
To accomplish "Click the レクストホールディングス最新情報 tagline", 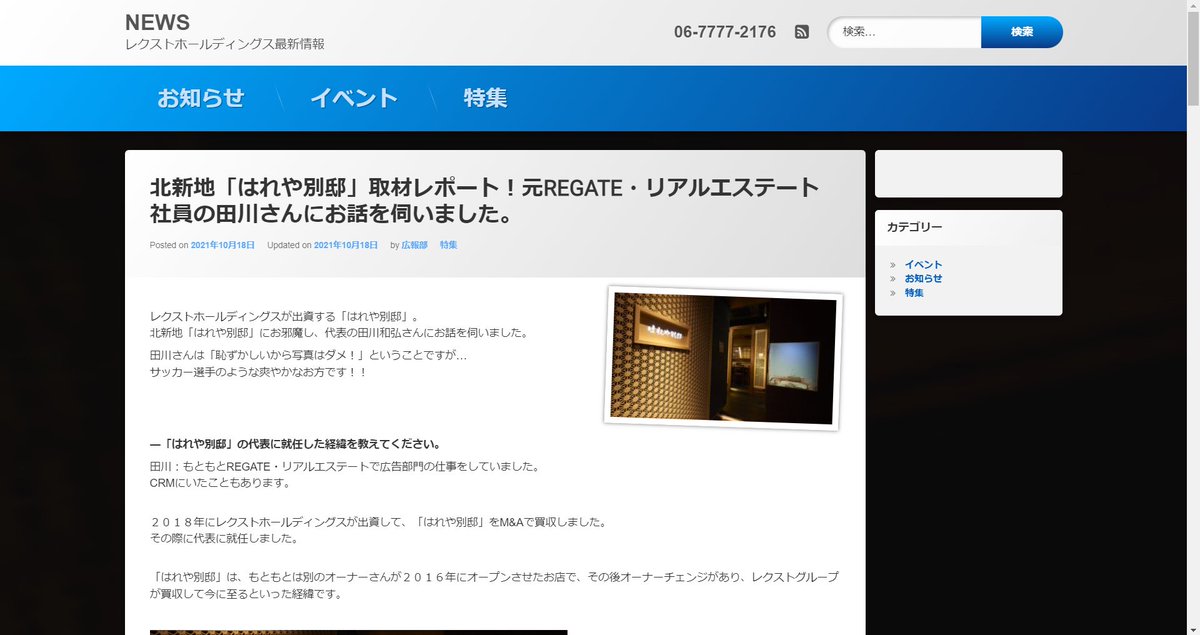I will pyautogui.click(x=225, y=44).
